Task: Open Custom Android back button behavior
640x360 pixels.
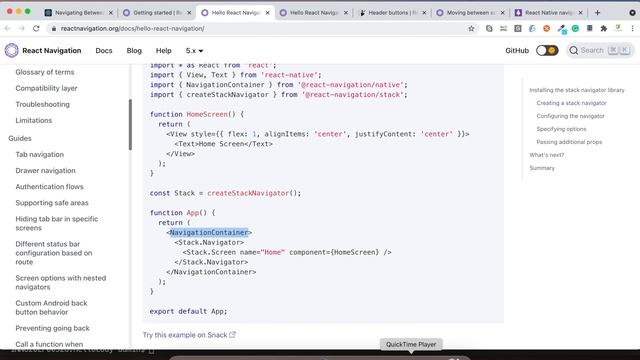Action: 51,307
